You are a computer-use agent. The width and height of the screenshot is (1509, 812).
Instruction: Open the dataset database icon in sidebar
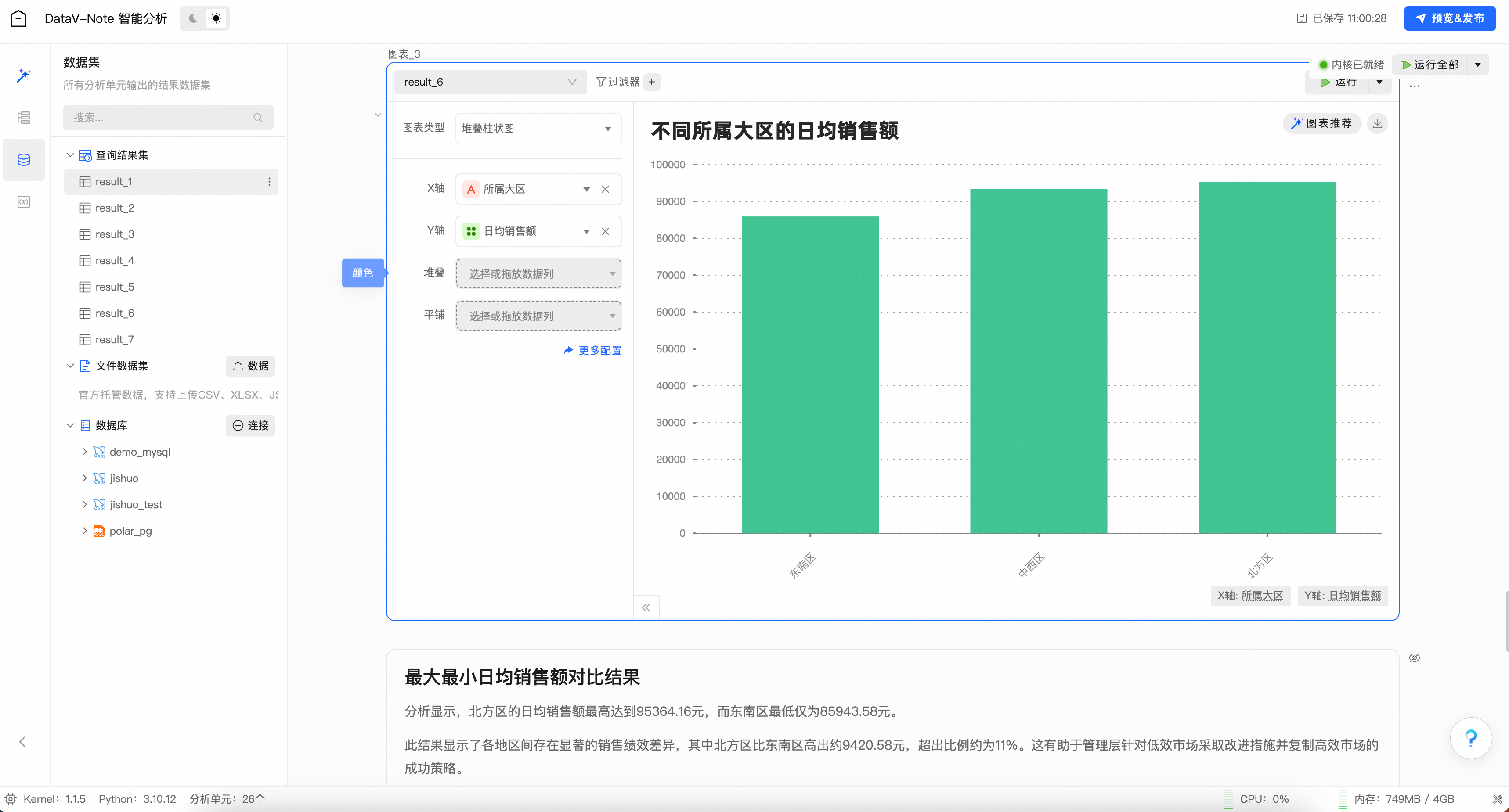[x=23, y=160]
